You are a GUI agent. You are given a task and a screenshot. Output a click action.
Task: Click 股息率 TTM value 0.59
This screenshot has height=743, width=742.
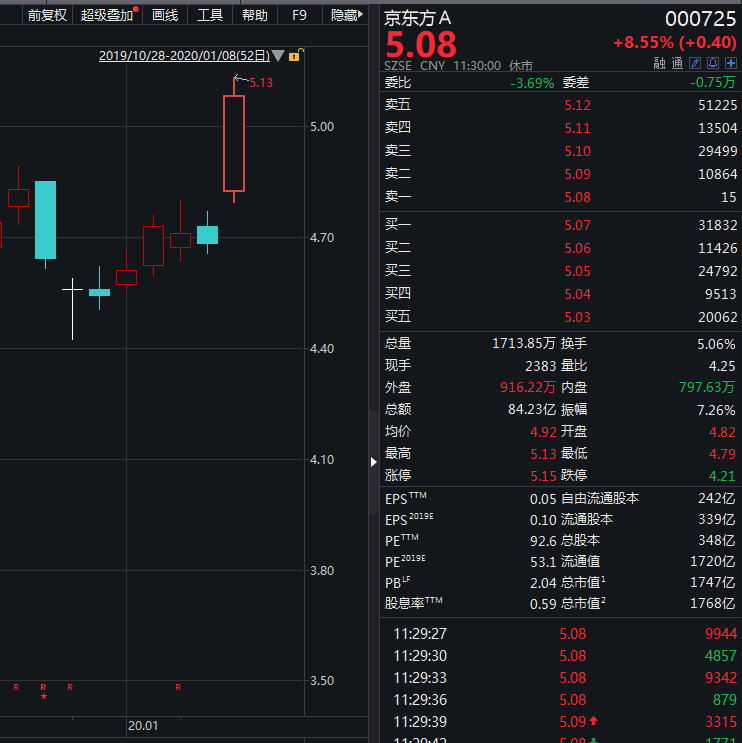pyautogui.click(x=543, y=604)
